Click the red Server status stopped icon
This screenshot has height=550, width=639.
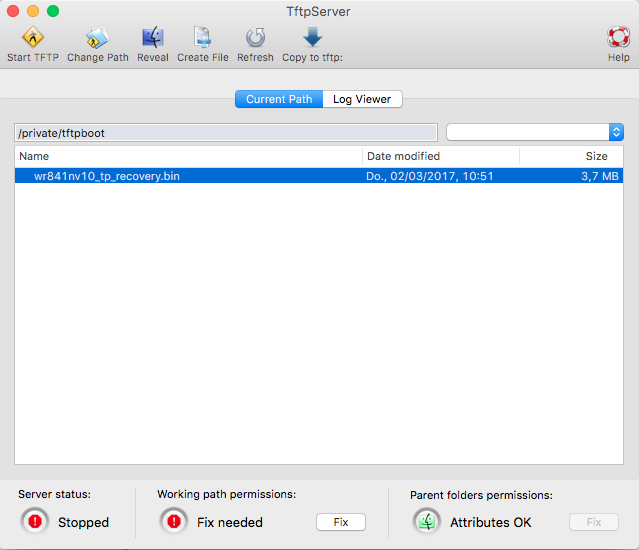[36, 521]
